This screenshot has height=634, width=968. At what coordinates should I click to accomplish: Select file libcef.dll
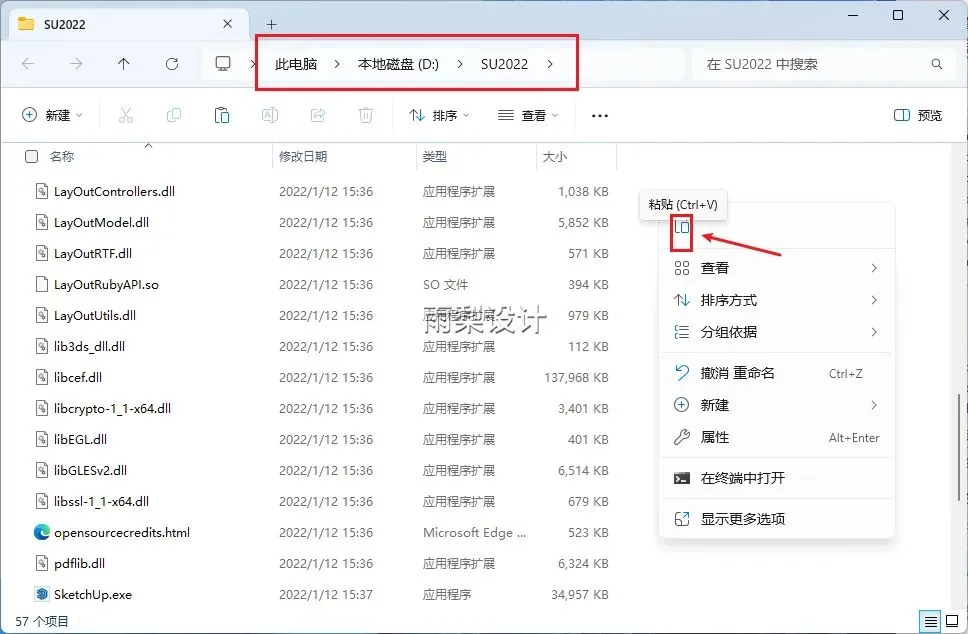[78, 377]
